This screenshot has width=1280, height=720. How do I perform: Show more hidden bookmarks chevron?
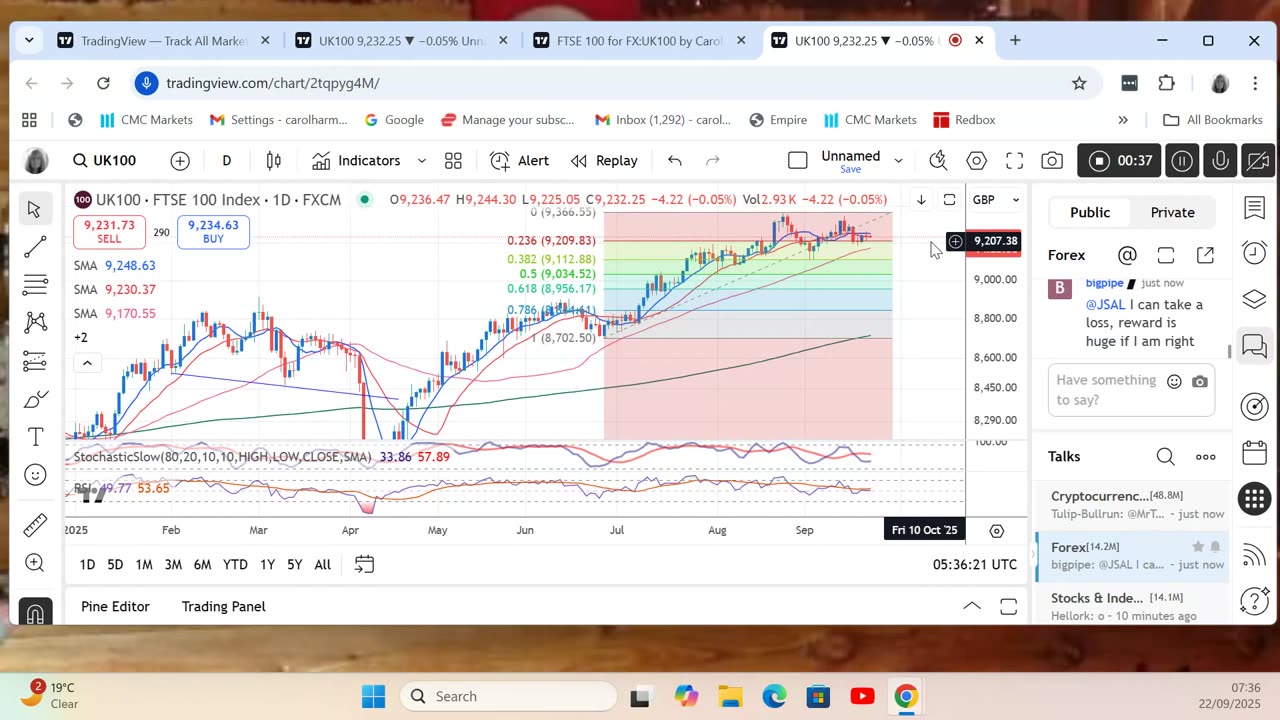click(x=1123, y=120)
